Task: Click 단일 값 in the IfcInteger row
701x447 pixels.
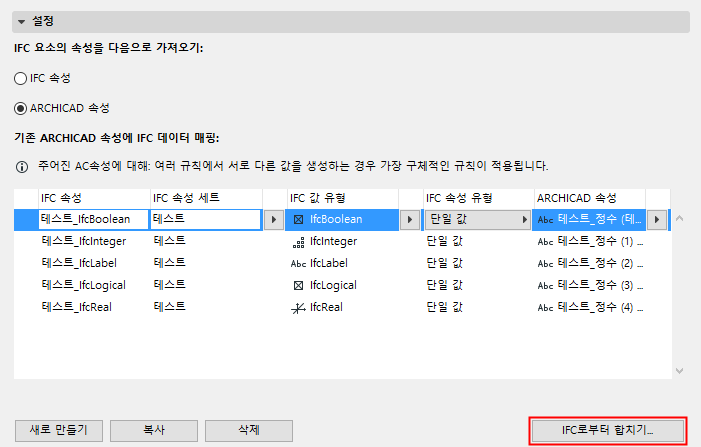Action: (444, 241)
